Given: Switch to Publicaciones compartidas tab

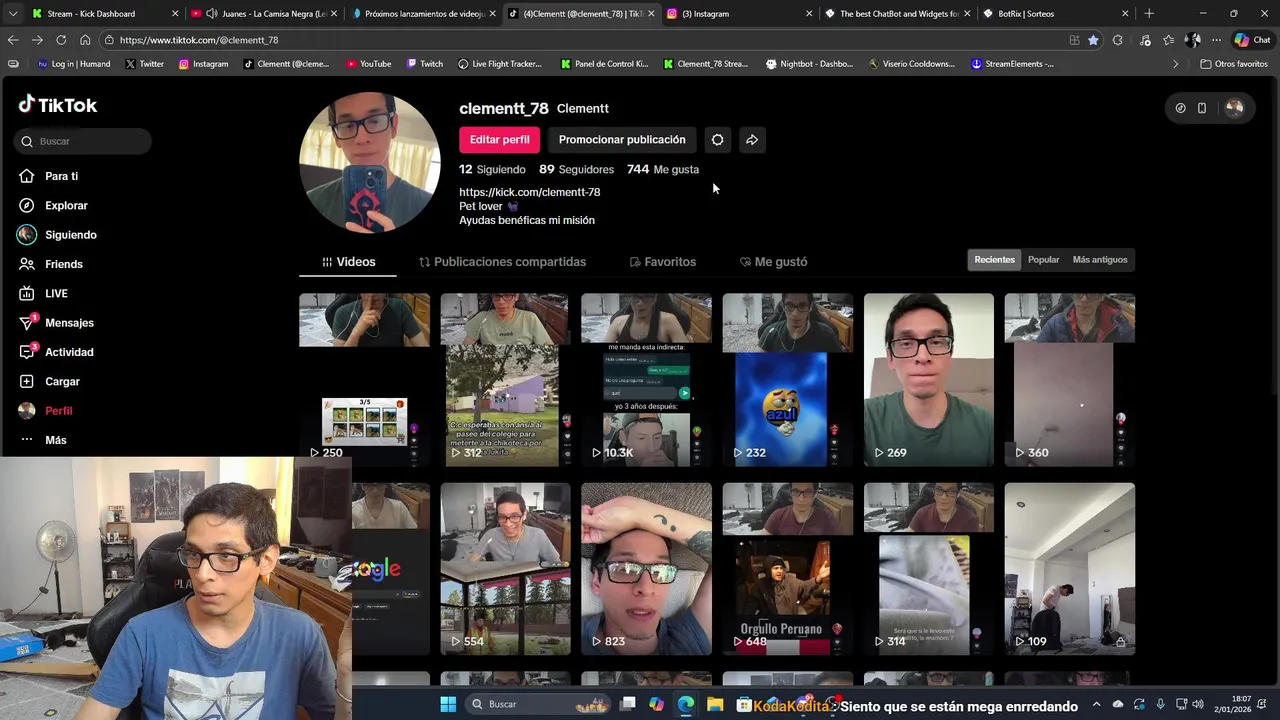Looking at the screenshot, I should (x=502, y=262).
